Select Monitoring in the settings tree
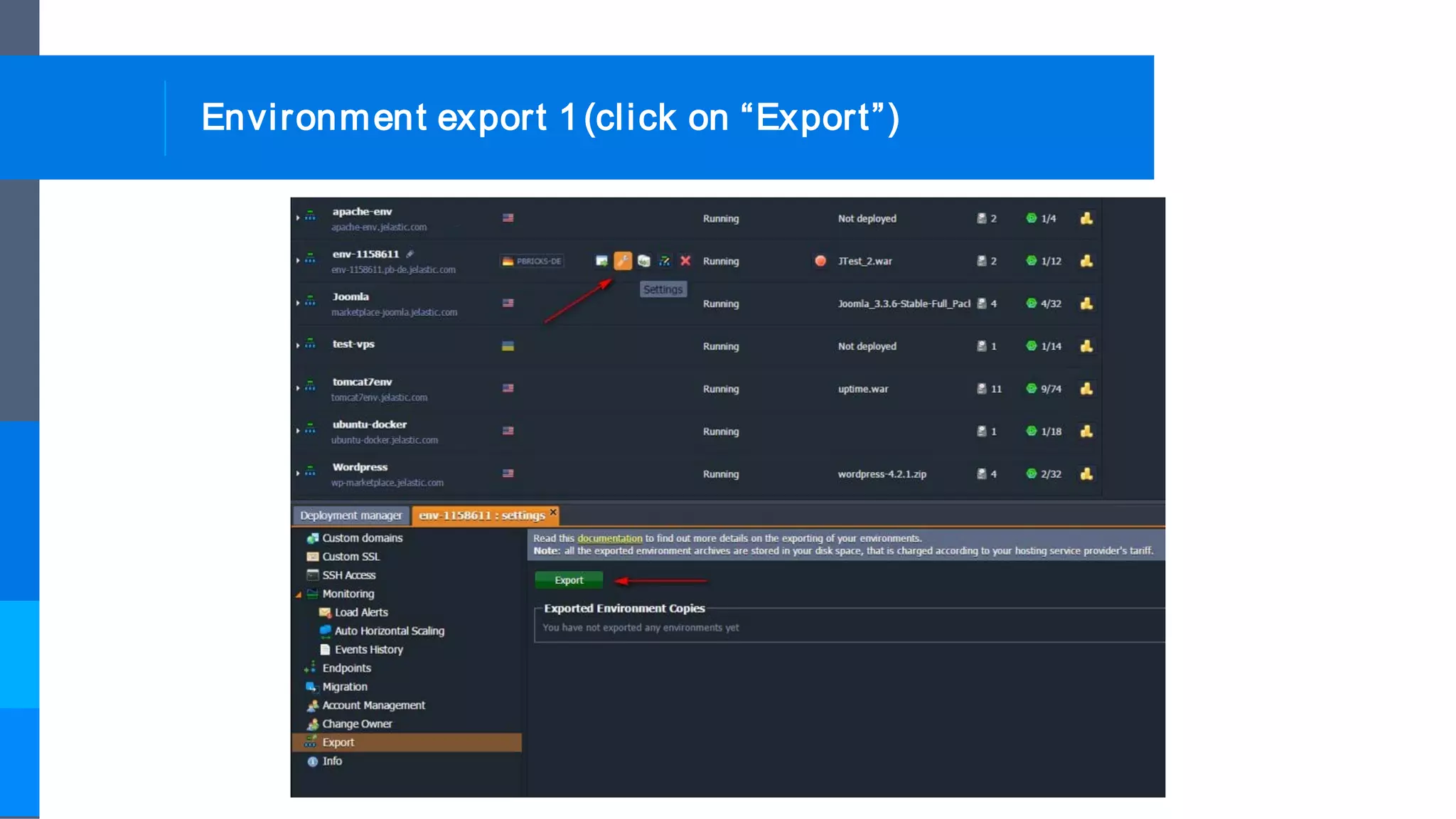The width and height of the screenshot is (1456, 819). tap(348, 594)
